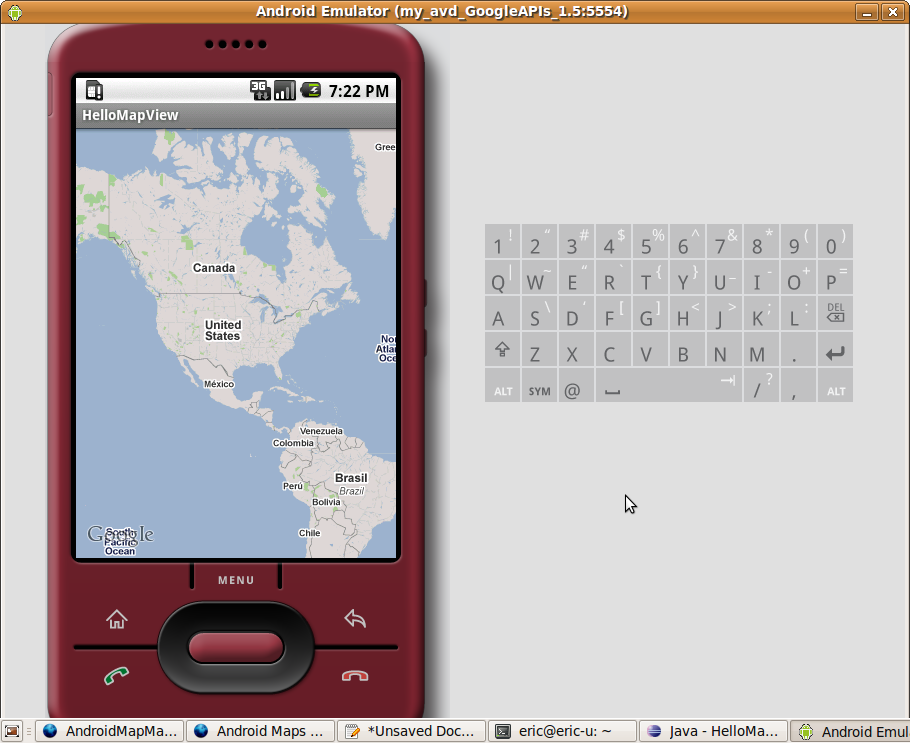The image size is (910, 743).
Task: Switch to Java - HelloMa... Eclipse window
Action: click(713, 731)
